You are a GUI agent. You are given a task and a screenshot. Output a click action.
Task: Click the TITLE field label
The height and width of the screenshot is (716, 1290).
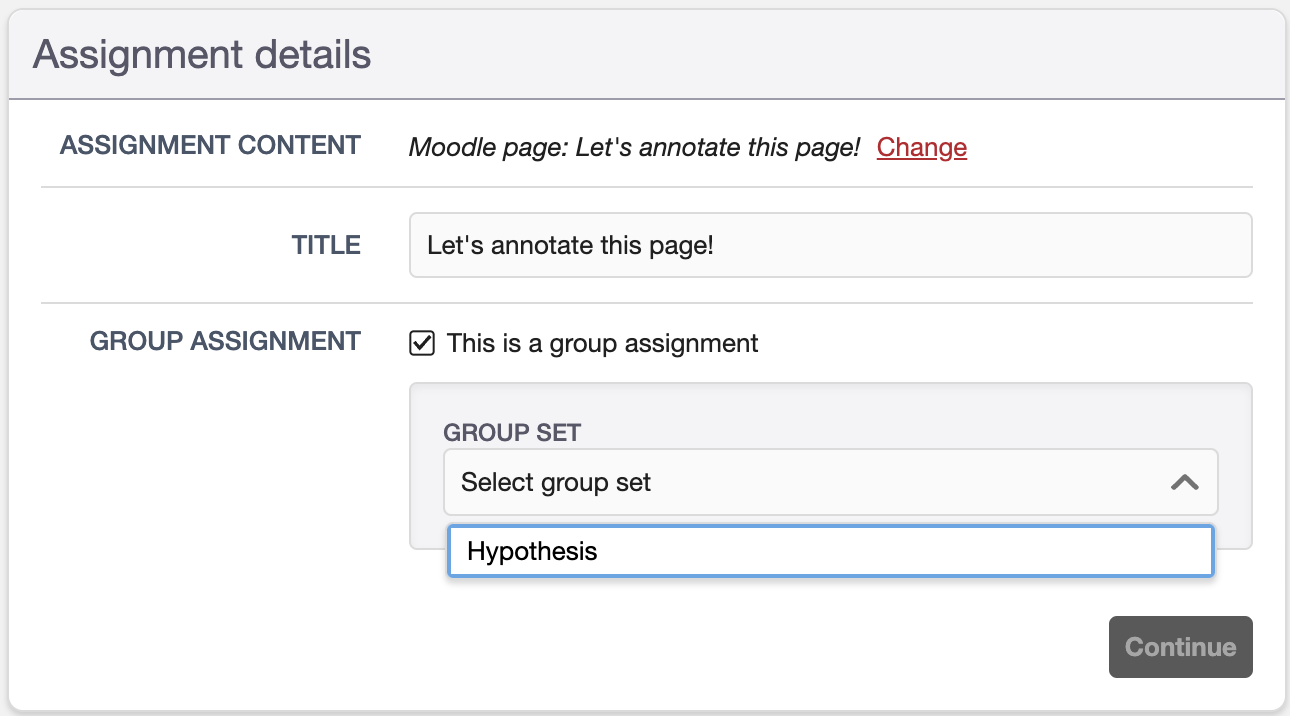pyautogui.click(x=326, y=245)
